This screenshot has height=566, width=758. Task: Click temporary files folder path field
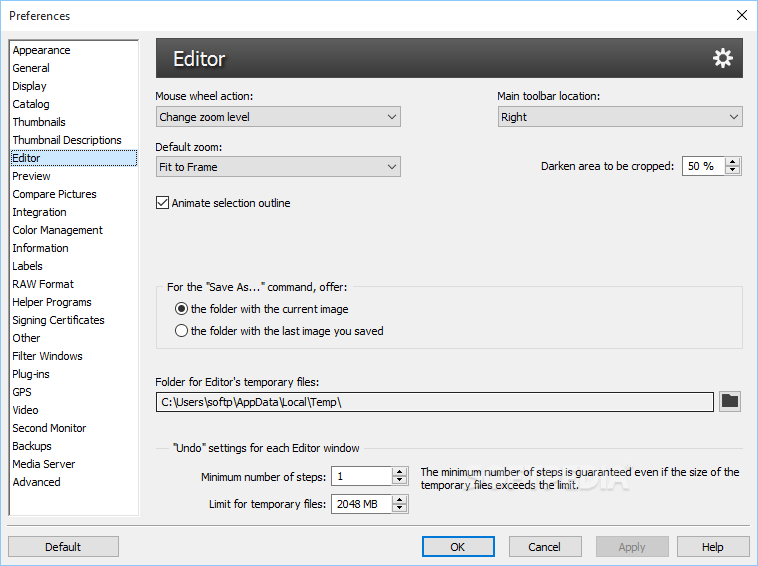435,402
